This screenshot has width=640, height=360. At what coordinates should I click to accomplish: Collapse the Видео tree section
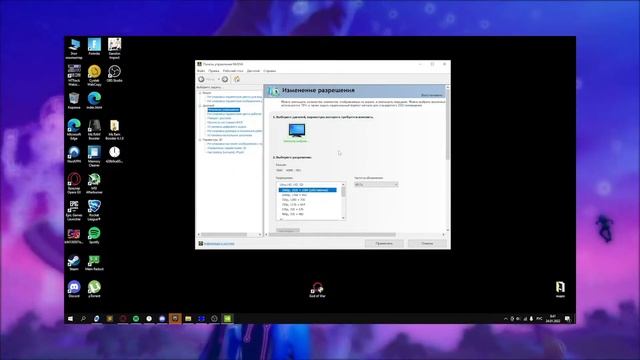200,93
